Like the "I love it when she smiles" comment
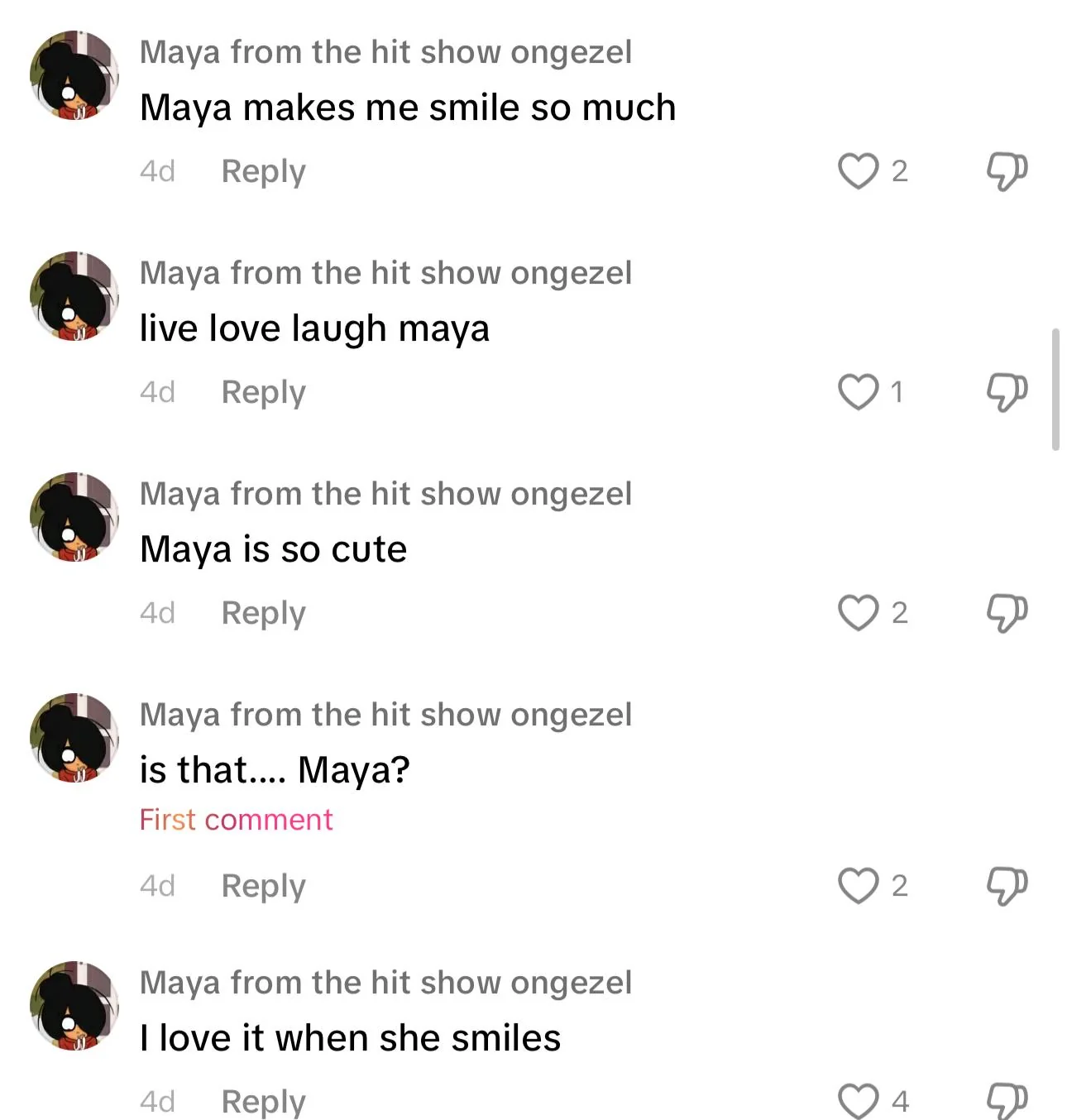The height and width of the screenshot is (1120, 1067). click(858, 1102)
